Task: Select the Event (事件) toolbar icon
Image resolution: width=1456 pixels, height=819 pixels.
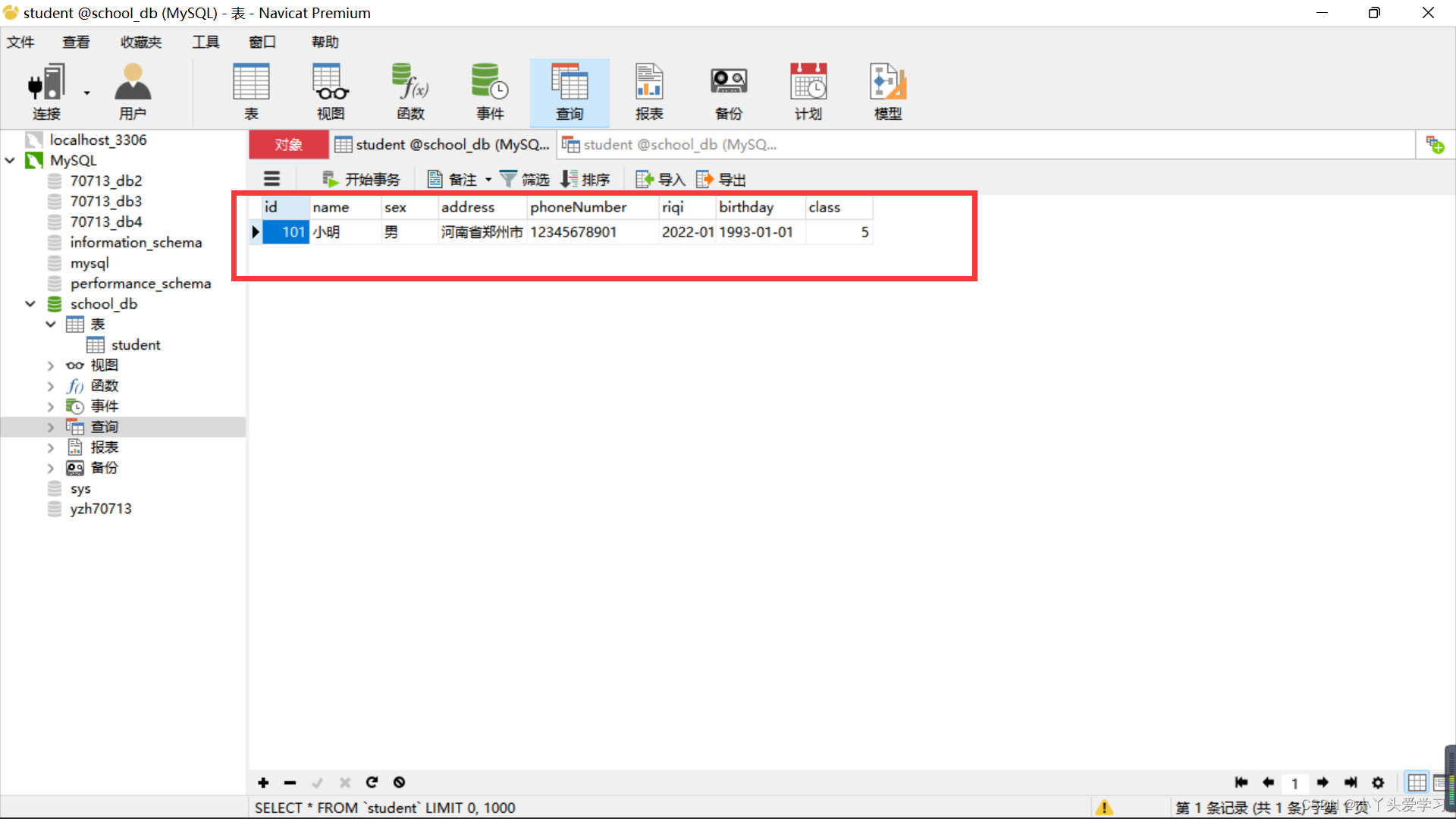Action: pyautogui.click(x=490, y=92)
